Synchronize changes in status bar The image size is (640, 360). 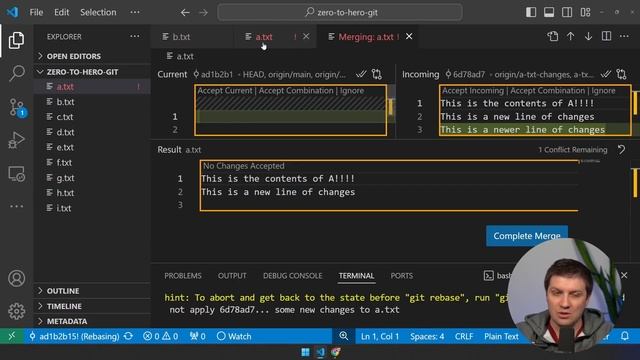(x=129, y=336)
